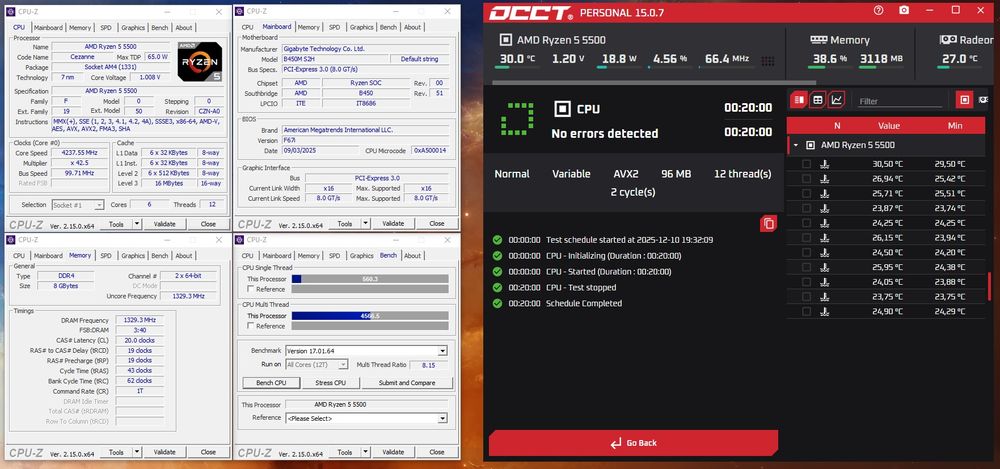Click the Bench CPU button
Image resolution: width=1000 pixels, height=469 pixels.
(x=271, y=383)
